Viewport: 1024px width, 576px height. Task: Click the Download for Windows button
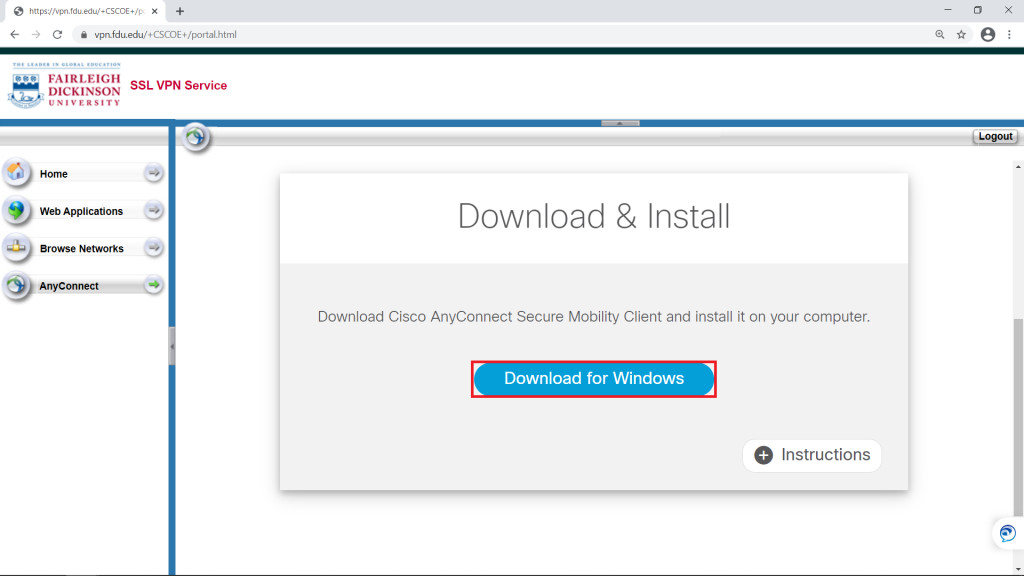[x=594, y=379]
